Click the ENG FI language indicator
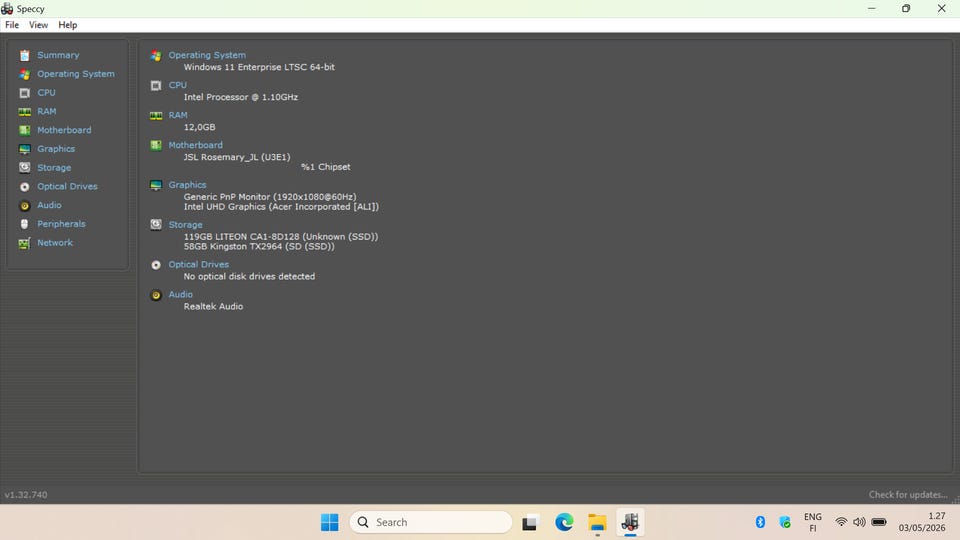This screenshot has height=540, width=960. click(812, 522)
